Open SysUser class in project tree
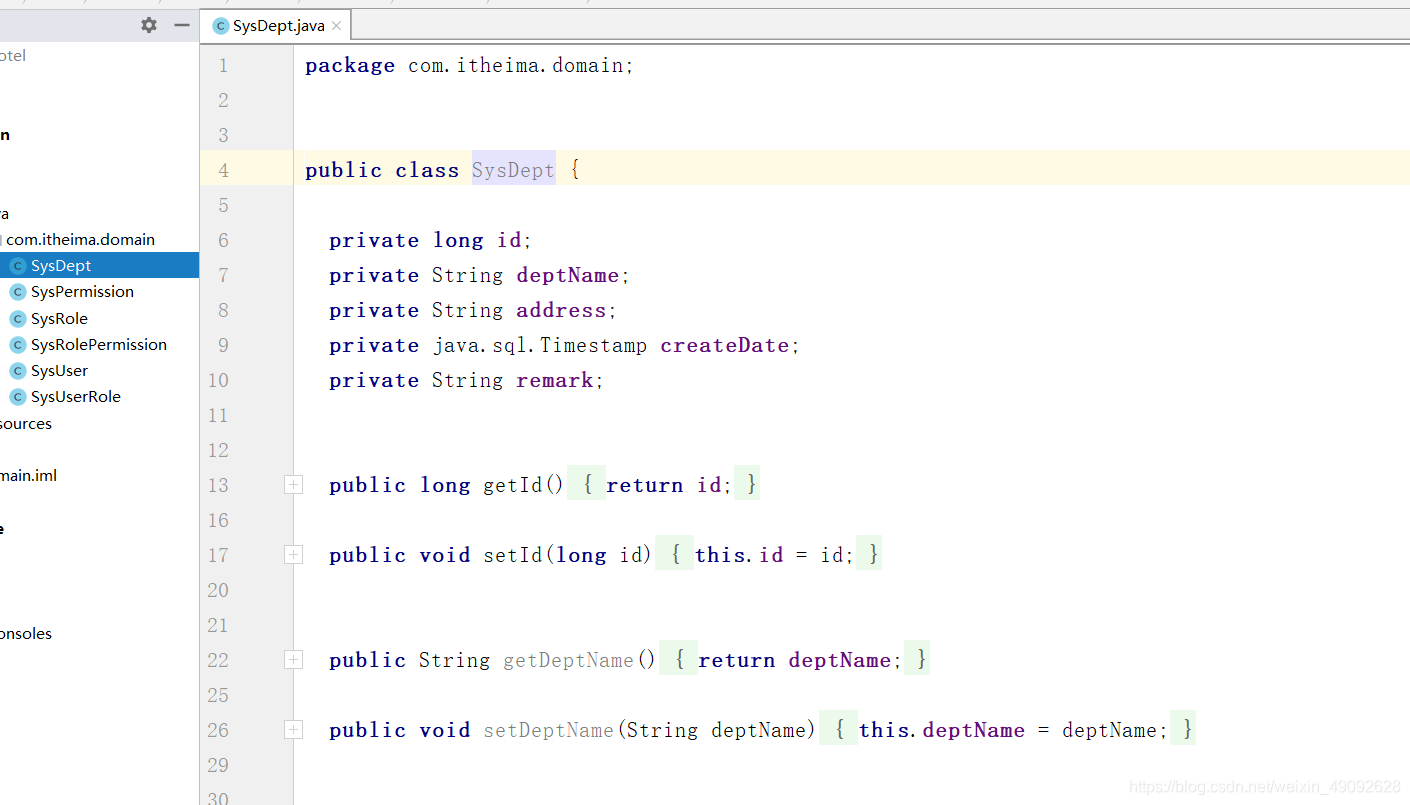This screenshot has height=805, width=1410. click(x=59, y=371)
